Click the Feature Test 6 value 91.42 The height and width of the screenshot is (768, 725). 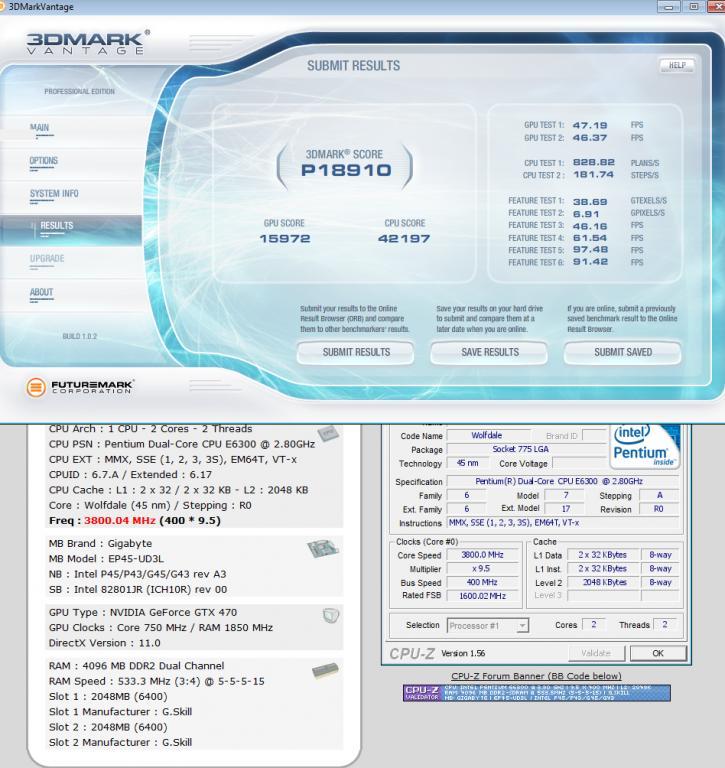pos(590,262)
